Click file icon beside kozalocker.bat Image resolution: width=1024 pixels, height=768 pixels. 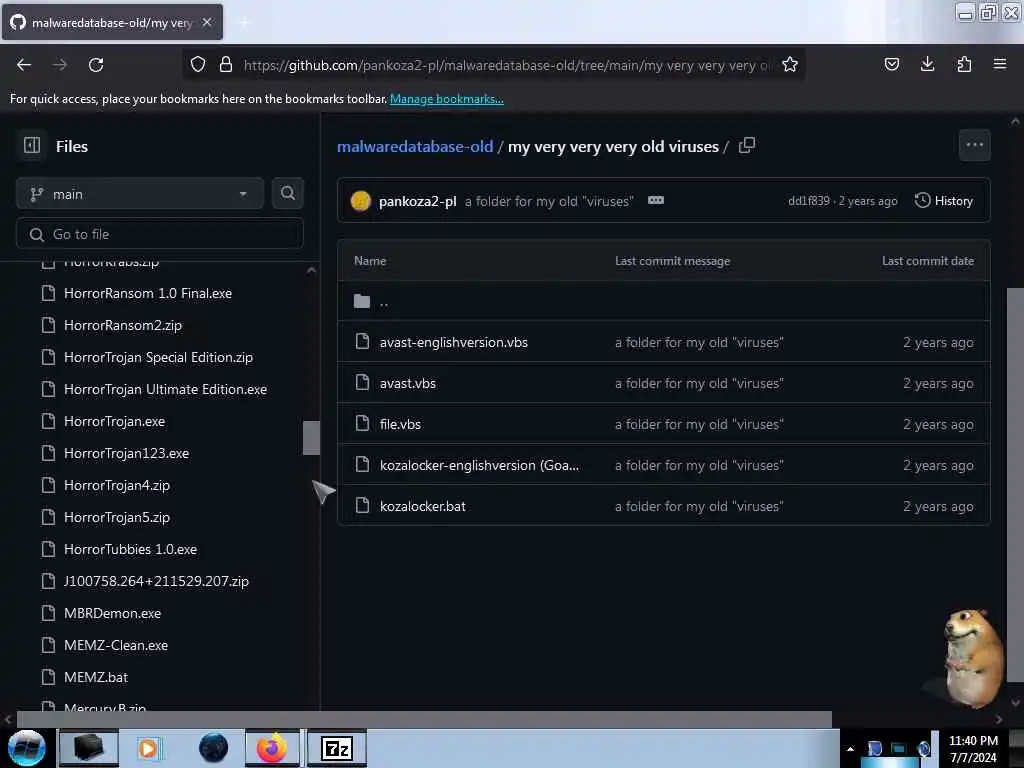click(362, 505)
